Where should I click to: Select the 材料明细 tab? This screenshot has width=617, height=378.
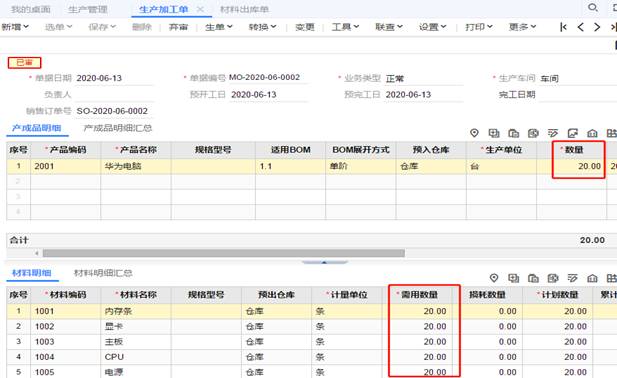coord(31,273)
